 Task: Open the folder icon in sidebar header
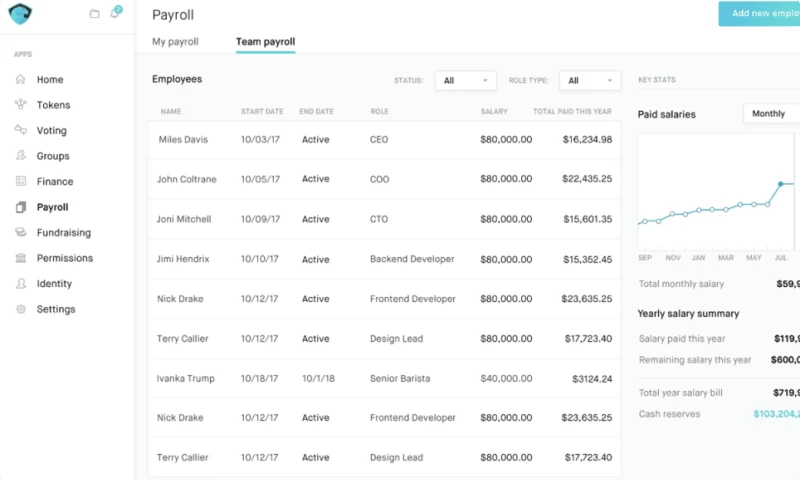pyautogui.click(x=94, y=14)
